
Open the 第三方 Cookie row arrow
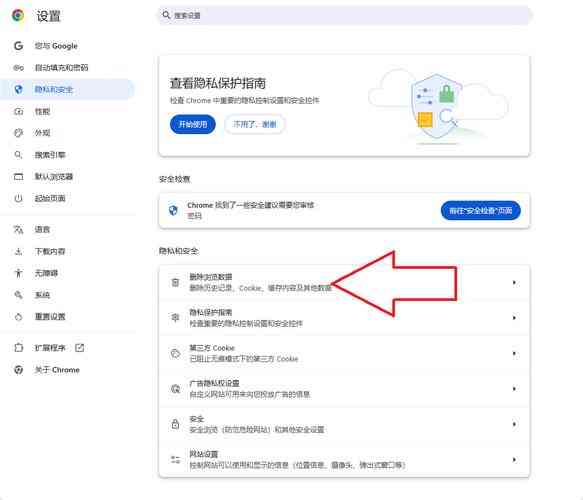click(514, 353)
